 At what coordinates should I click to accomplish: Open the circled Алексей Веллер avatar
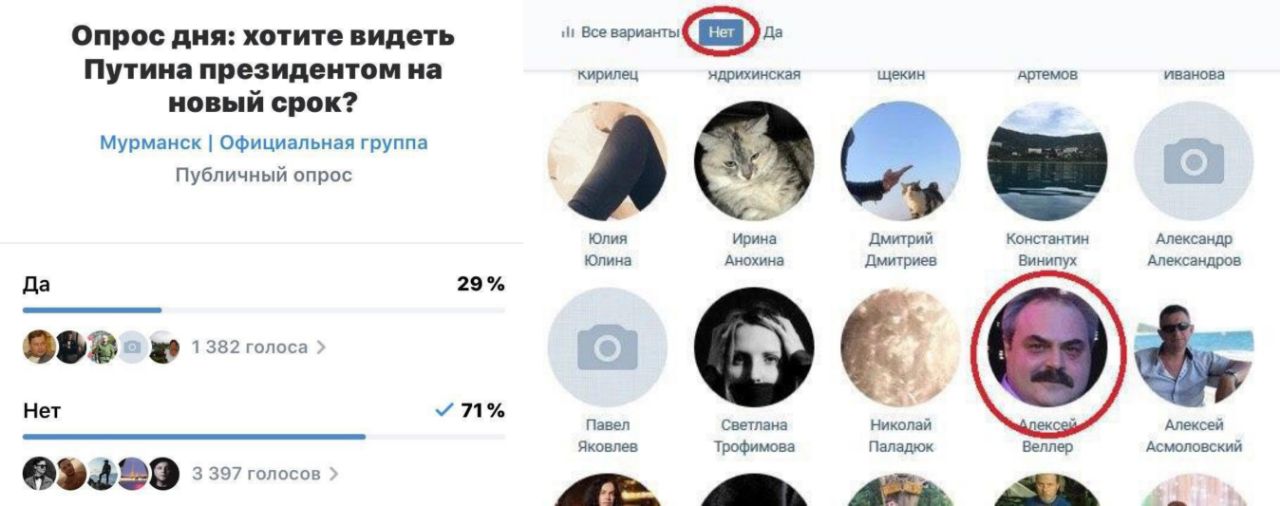click(1047, 347)
